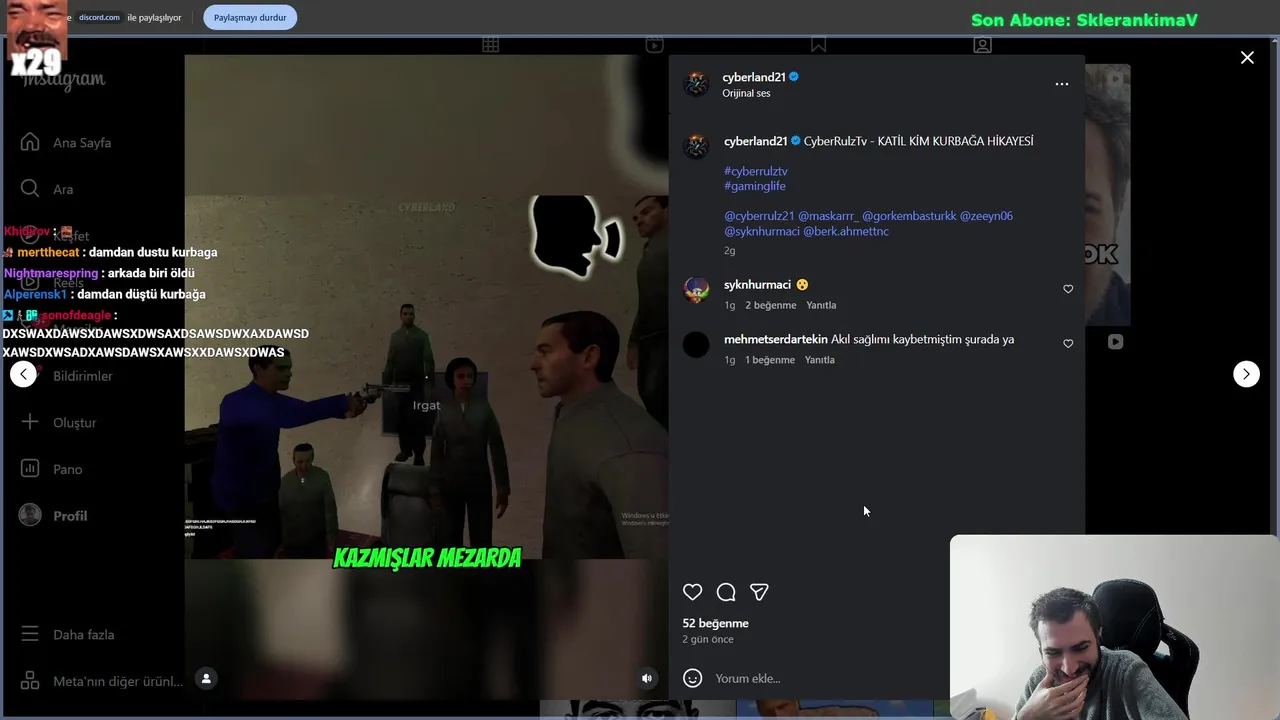The image size is (1280, 720).
Task: Open the Profil avatar in sidebar
Action: point(30,515)
